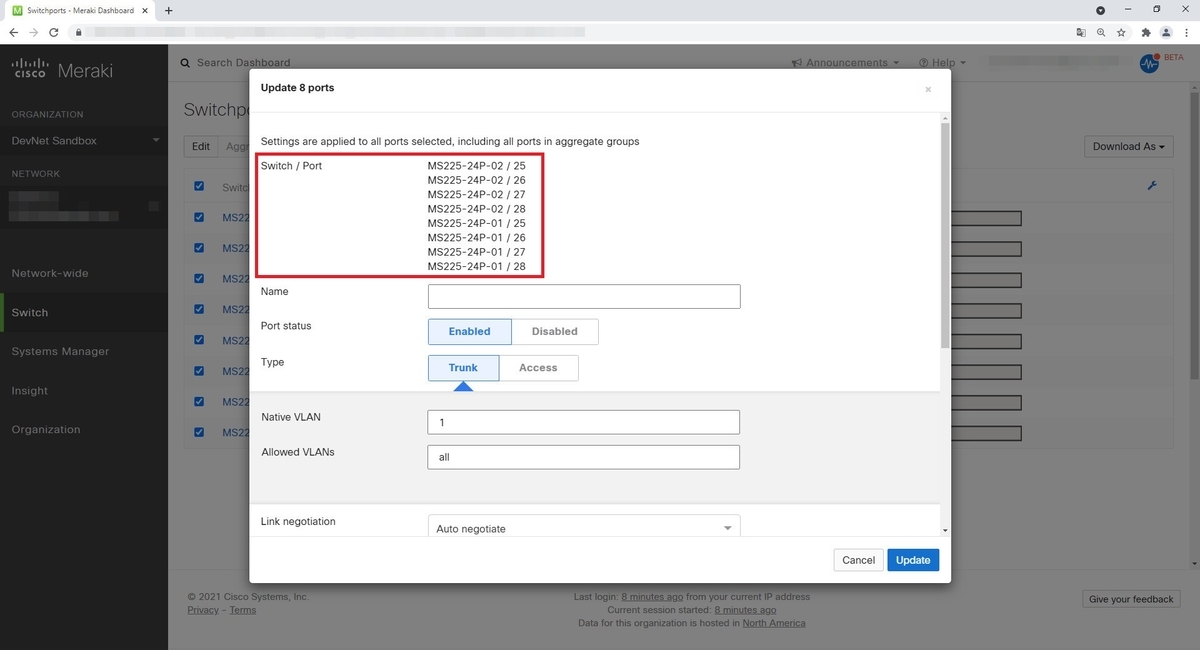Viewport: 1200px width, 650px height.
Task: Open the Link negotiation dropdown
Action: [583, 527]
